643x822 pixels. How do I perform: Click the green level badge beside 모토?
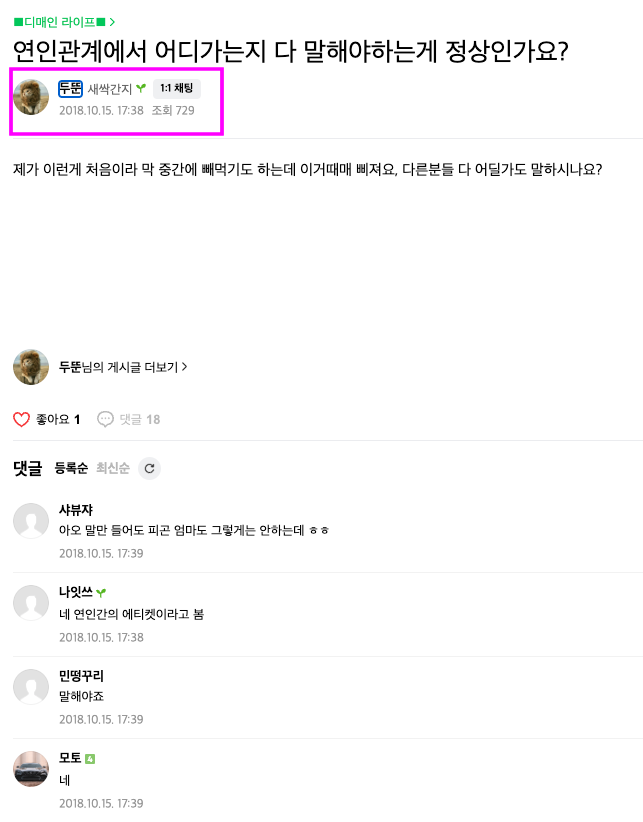90,759
